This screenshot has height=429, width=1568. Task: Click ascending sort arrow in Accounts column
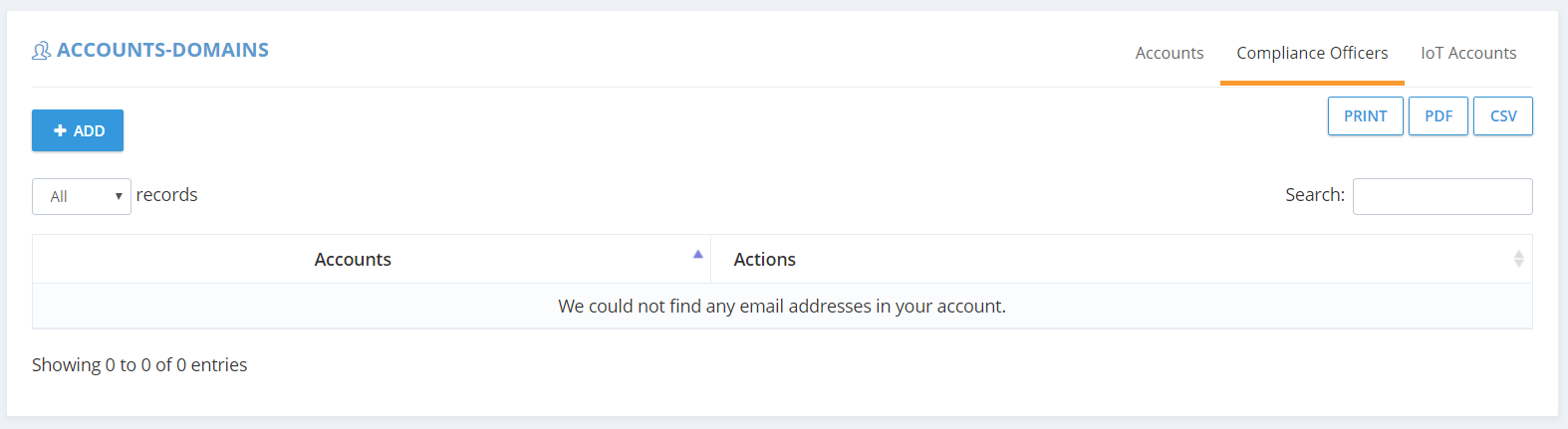[x=698, y=254]
